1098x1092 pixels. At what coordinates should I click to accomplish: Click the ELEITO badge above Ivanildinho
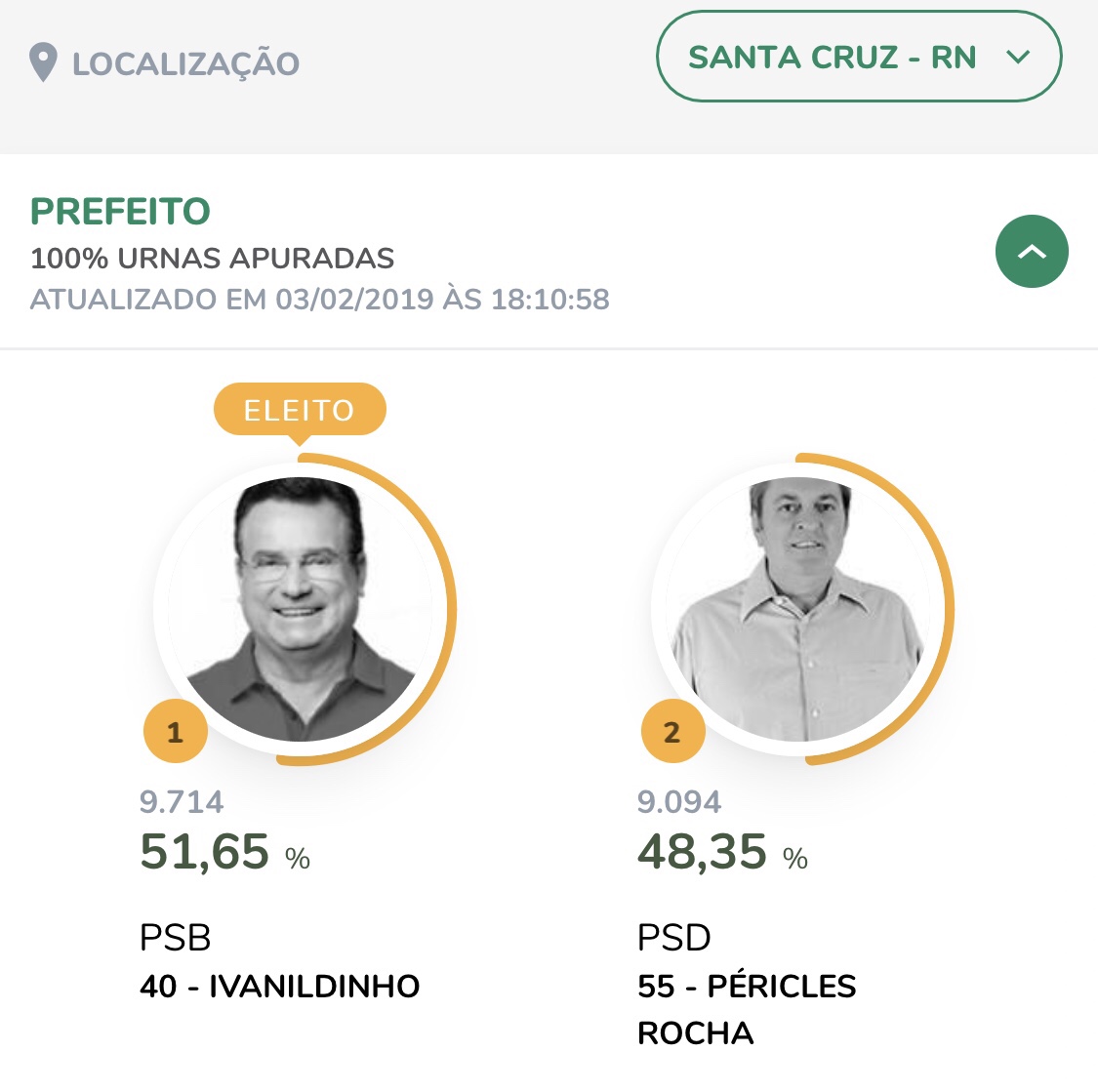pyautogui.click(x=300, y=410)
